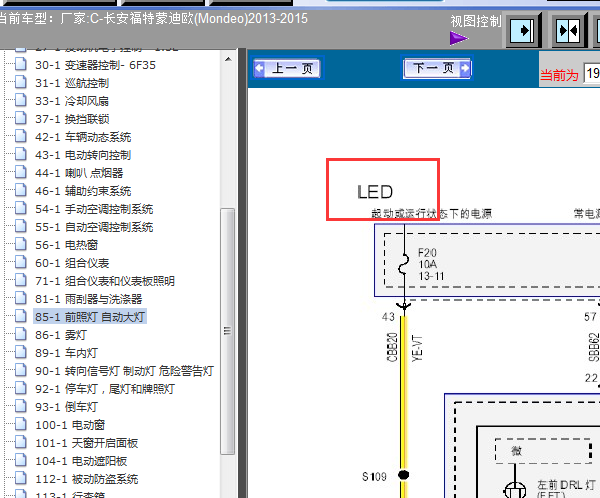Click document icon beside 33-1 冷却风扇
This screenshot has height=498, width=600.
tap(21, 100)
